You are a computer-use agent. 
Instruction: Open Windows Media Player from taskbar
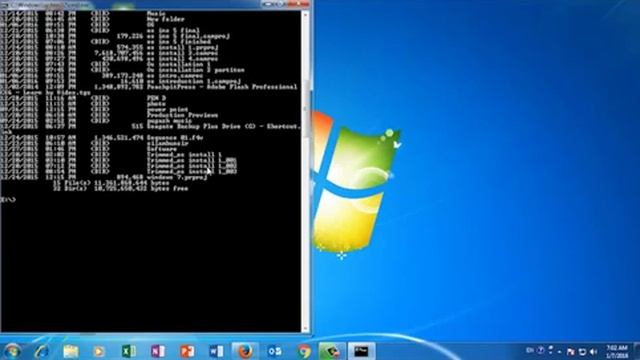pyautogui.click(x=99, y=351)
